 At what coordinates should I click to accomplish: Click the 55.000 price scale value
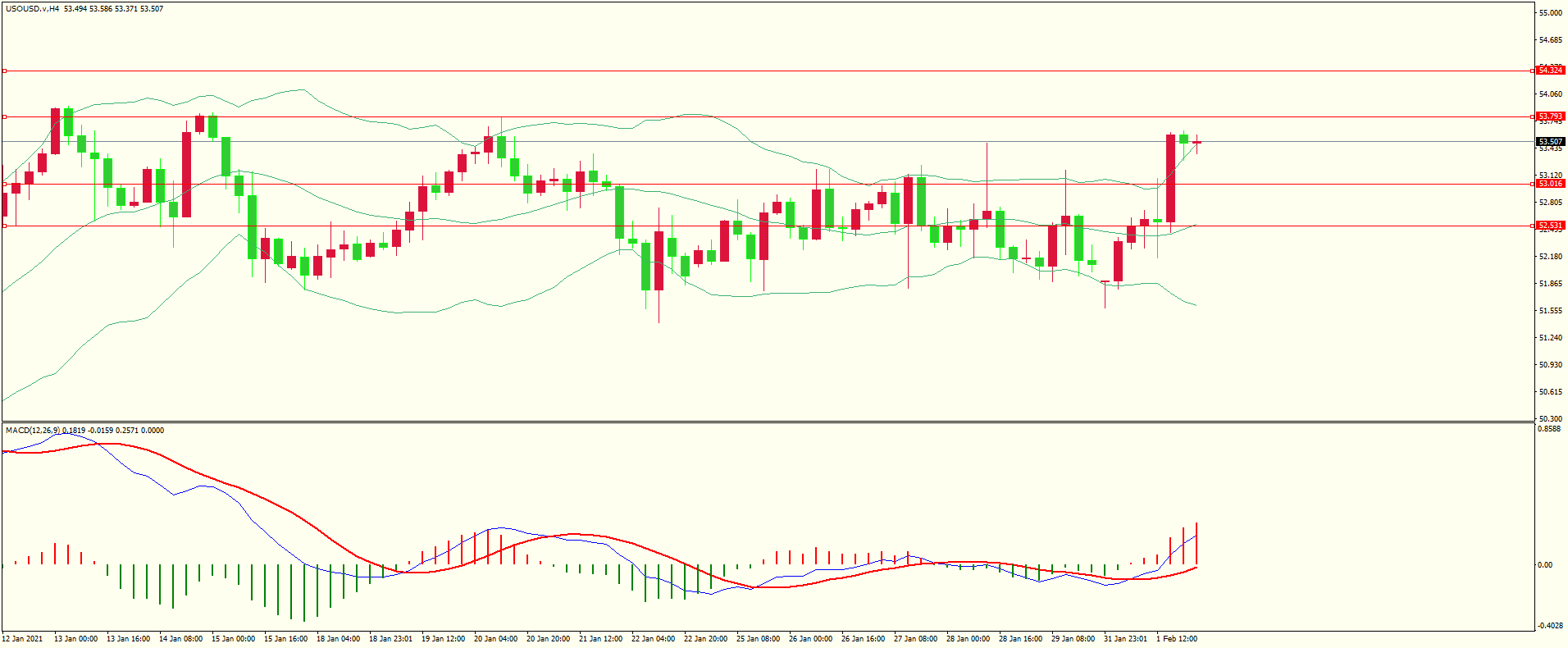coord(1550,13)
